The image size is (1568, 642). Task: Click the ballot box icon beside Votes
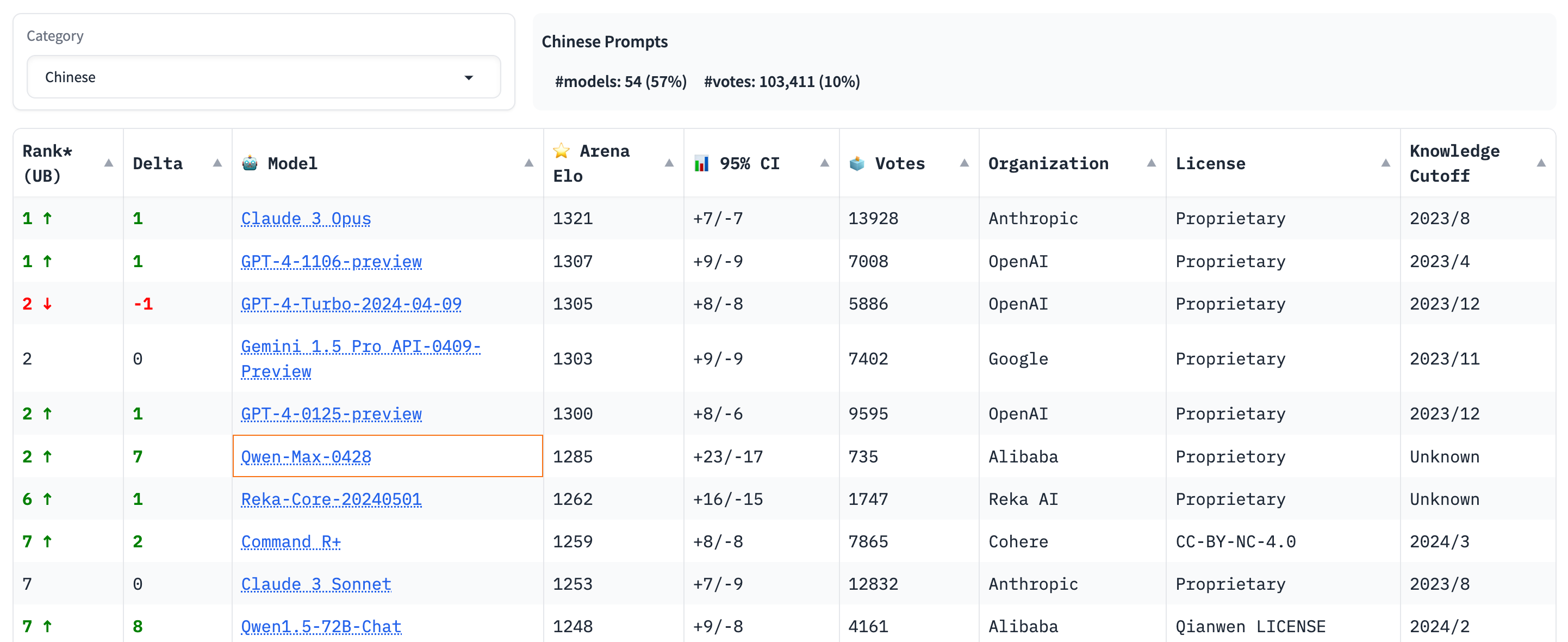point(857,163)
